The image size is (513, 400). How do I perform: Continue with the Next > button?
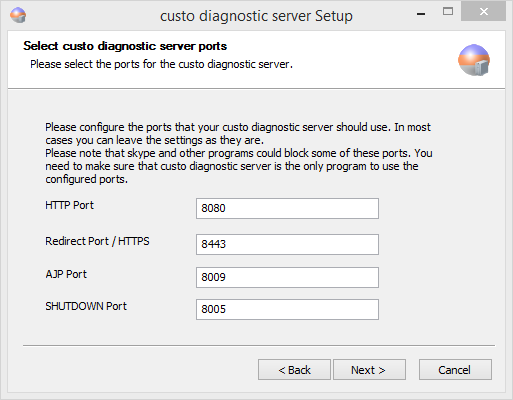[369, 370]
